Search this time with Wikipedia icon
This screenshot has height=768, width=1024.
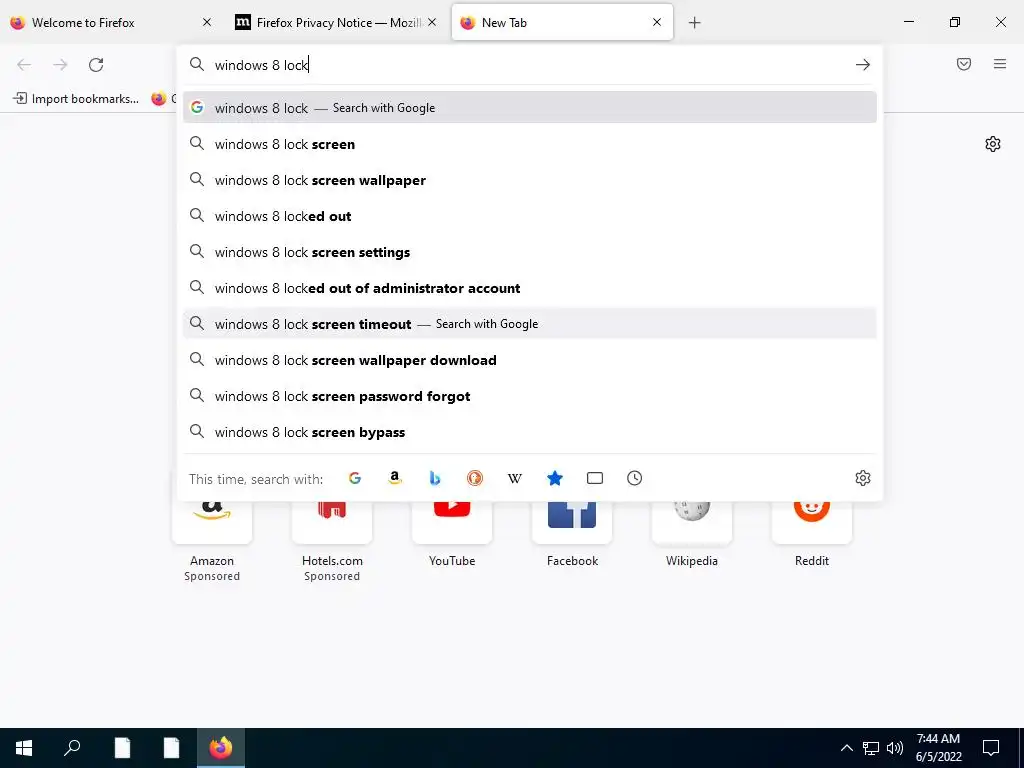pos(515,478)
